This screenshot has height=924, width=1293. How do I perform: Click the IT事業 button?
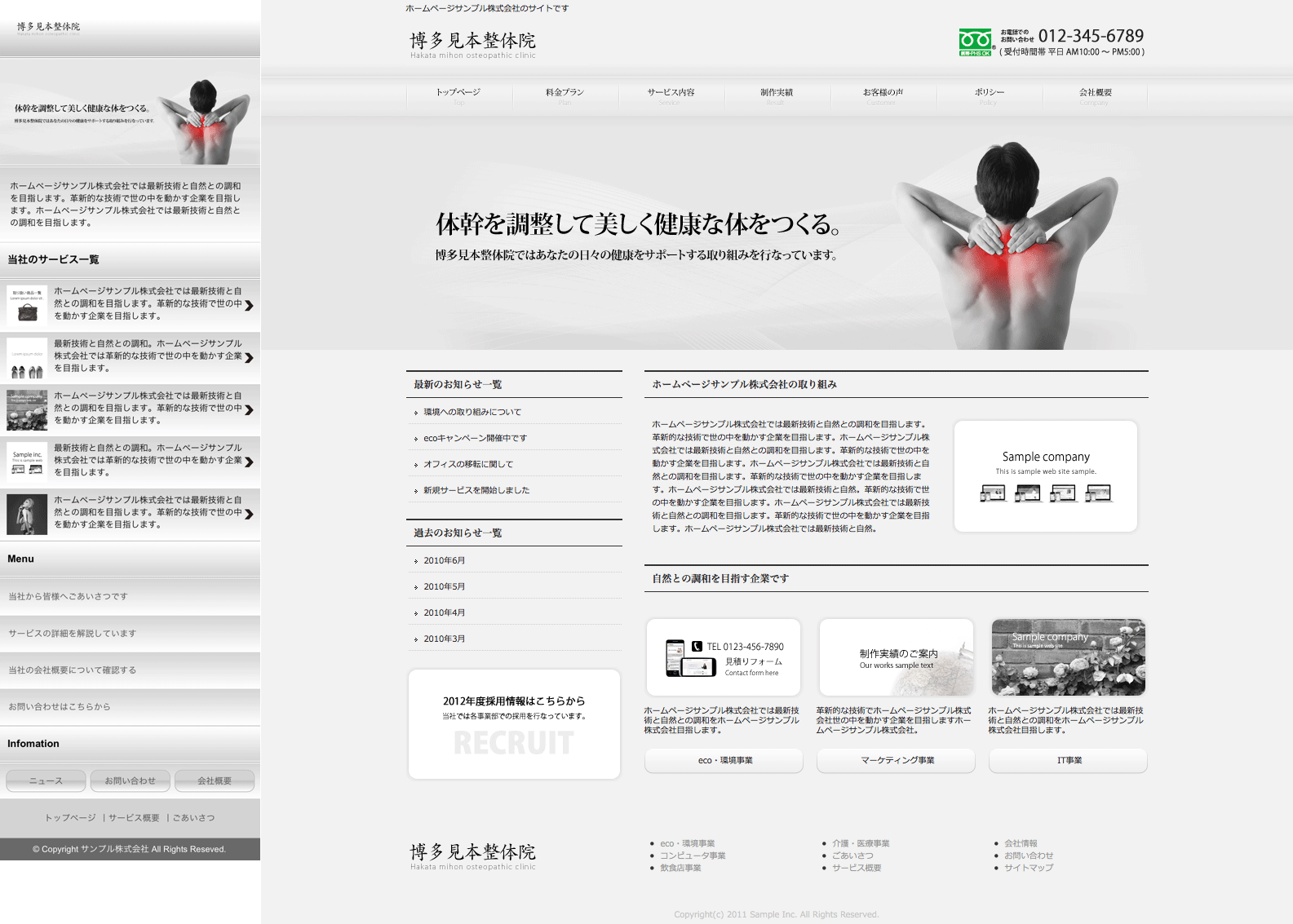[1068, 760]
